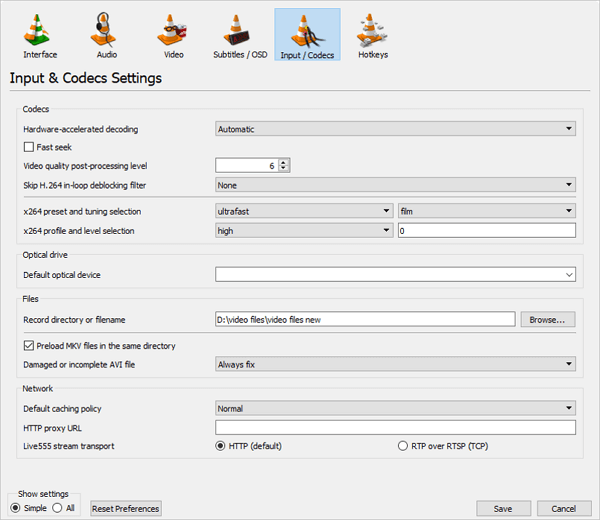Click Browse for record directory
Image resolution: width=600 pixels, height=520 pixels.
(x=548, y=319)
